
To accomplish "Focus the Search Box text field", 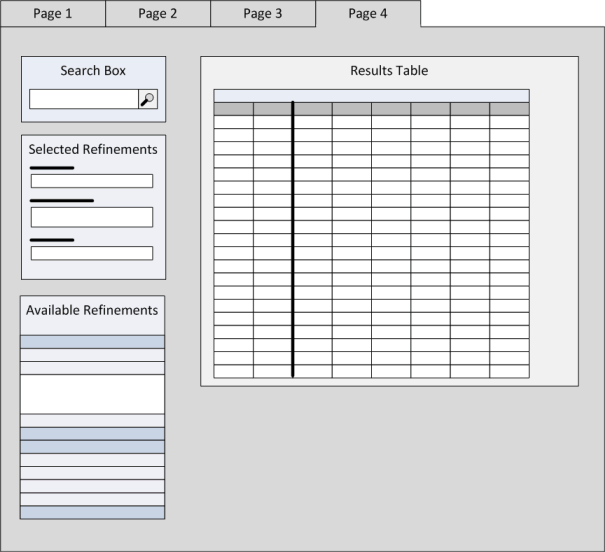I will point(84,99).
